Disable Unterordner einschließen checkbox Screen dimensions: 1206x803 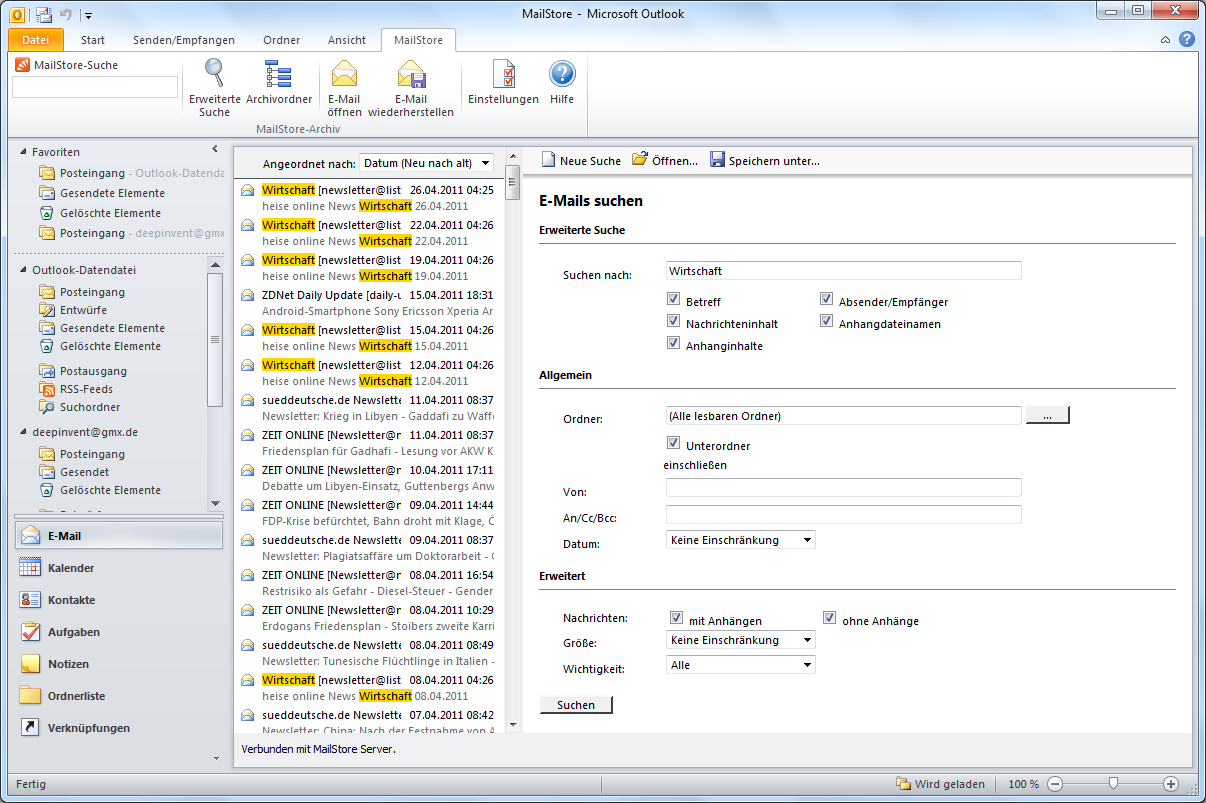[674, 445]
